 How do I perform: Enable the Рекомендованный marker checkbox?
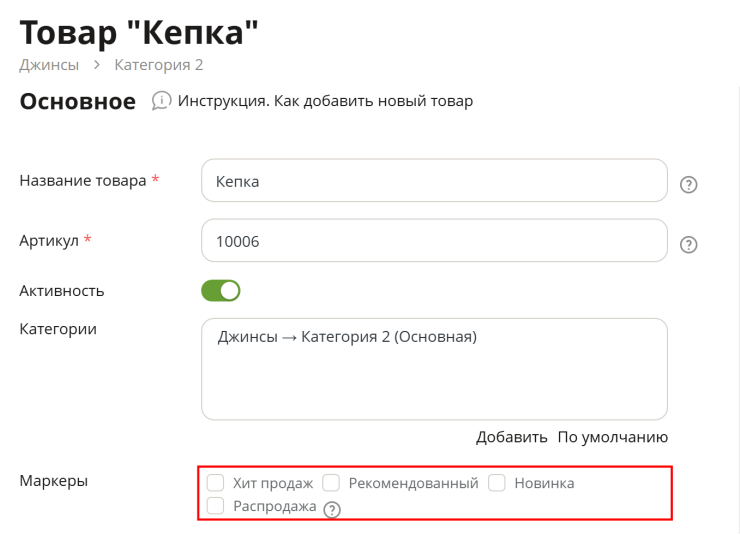(x=331, y=482)
